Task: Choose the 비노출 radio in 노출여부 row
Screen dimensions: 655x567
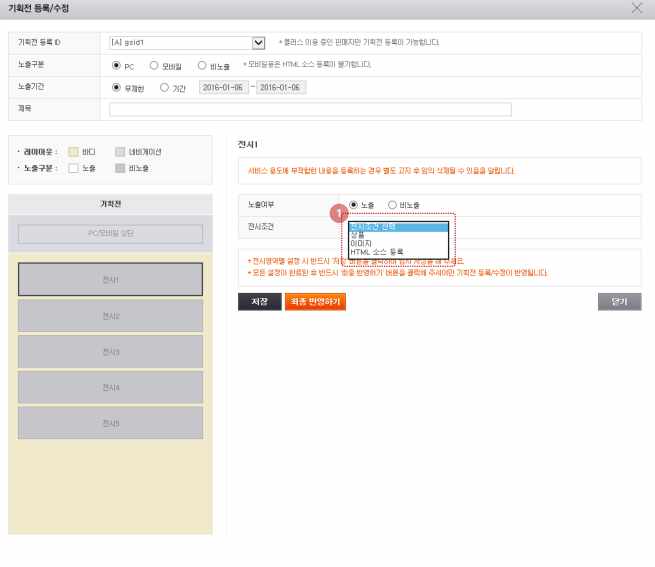Action: click(392, 205)
